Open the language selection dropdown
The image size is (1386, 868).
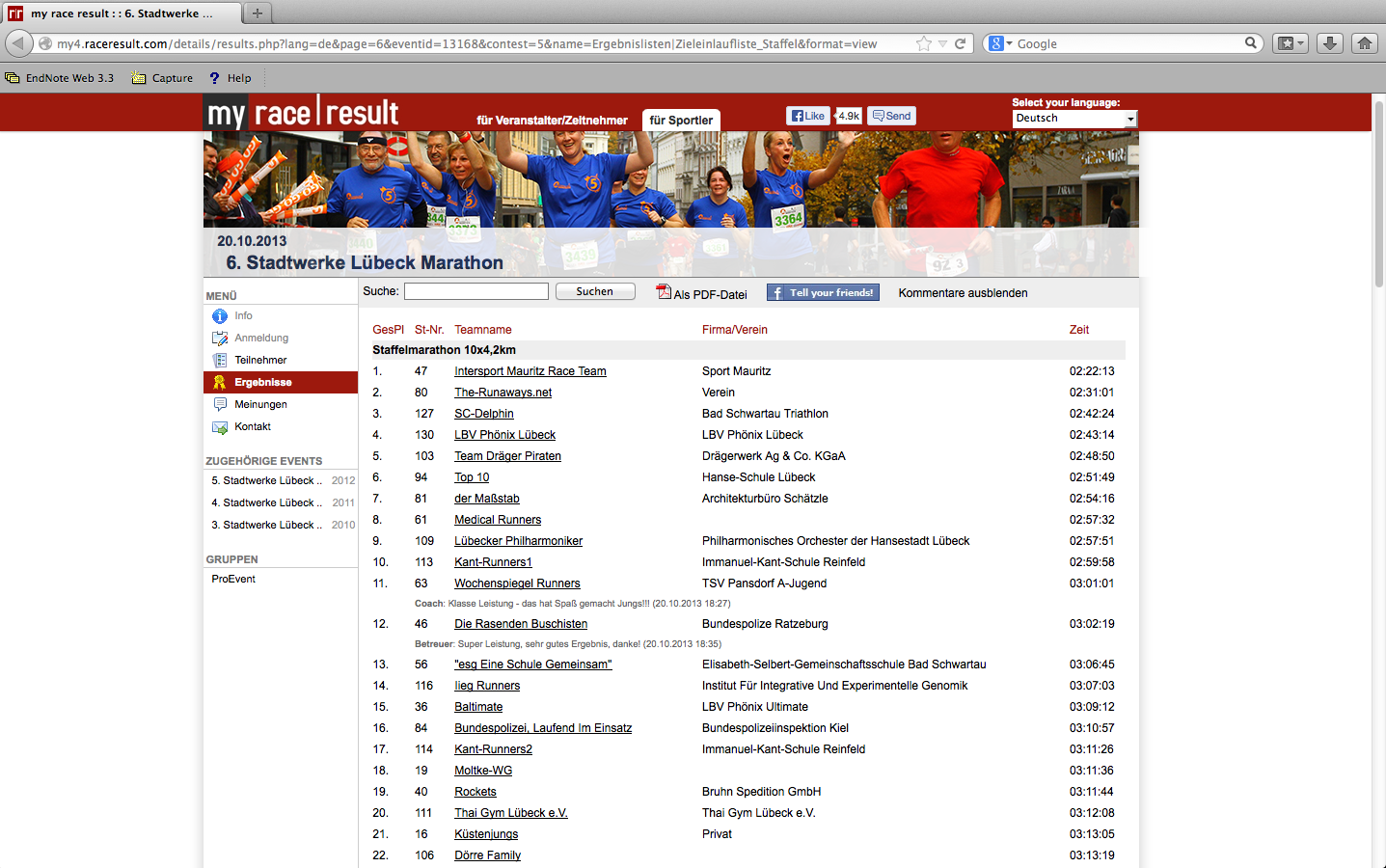(1075, 119)
